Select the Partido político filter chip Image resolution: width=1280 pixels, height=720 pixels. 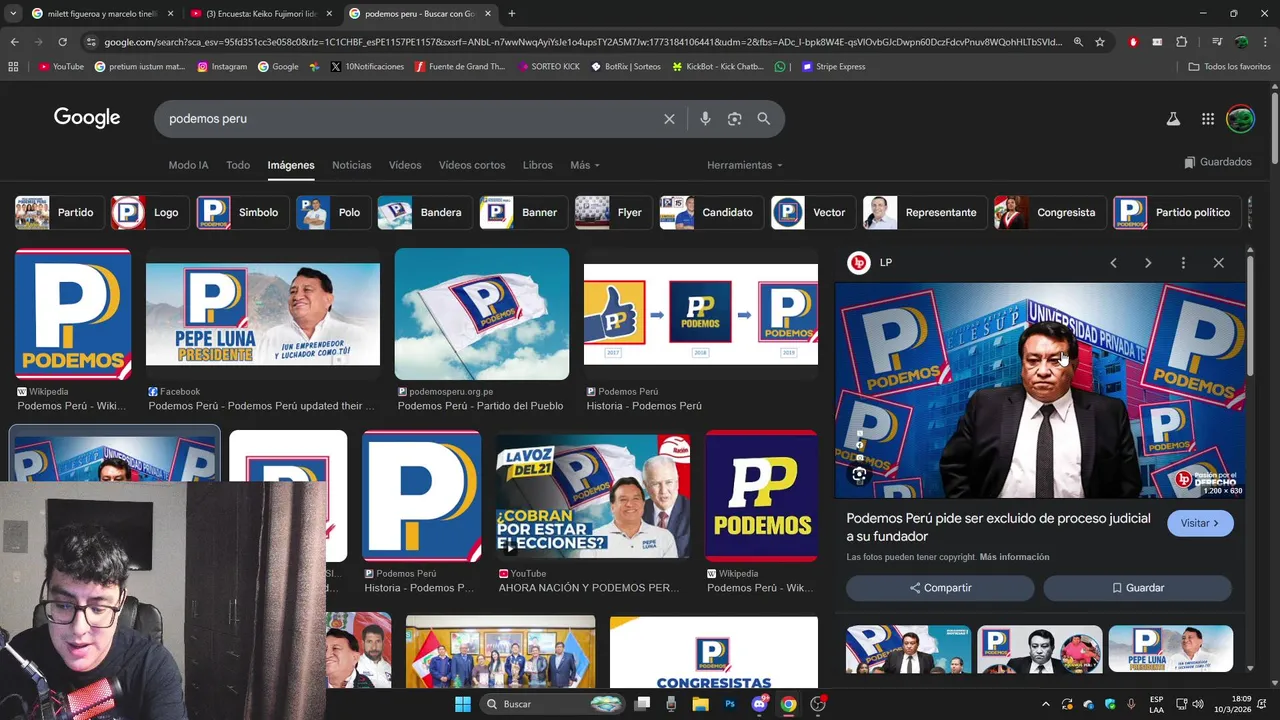pyautogui.click(x=1177, y=212)
